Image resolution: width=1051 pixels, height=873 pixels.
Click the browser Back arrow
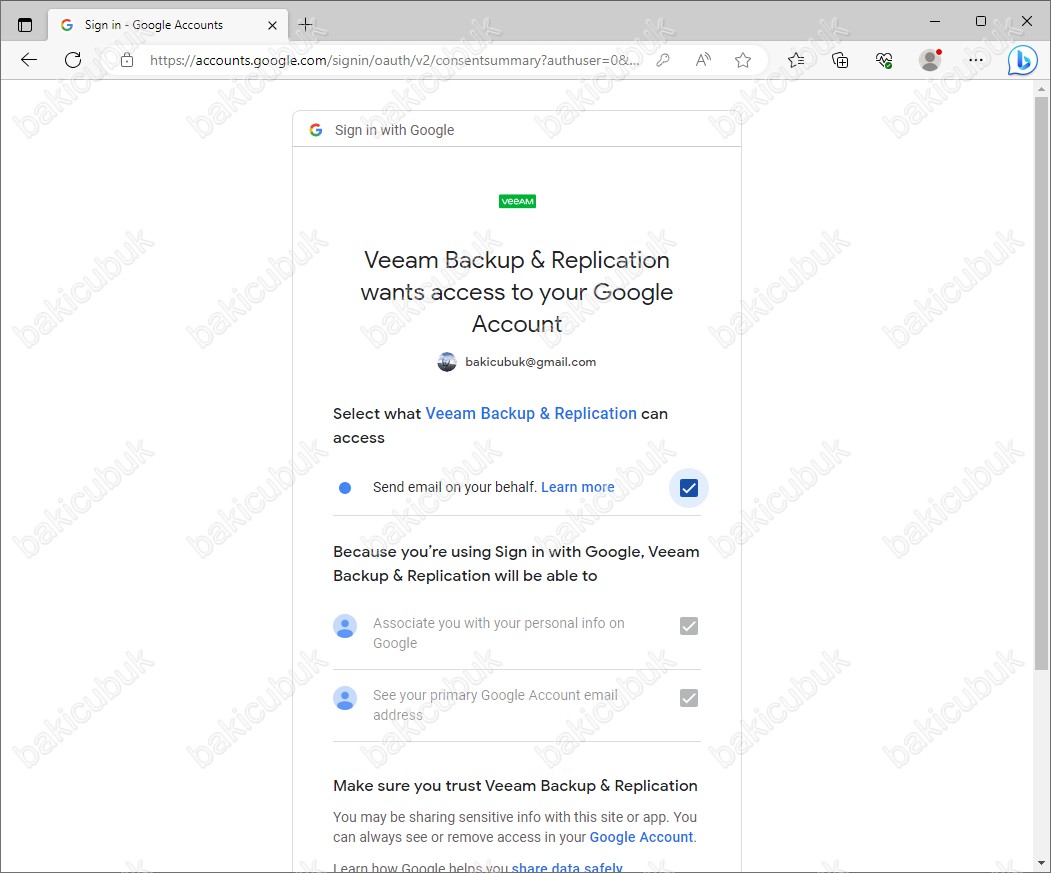[x=29, y=60]
